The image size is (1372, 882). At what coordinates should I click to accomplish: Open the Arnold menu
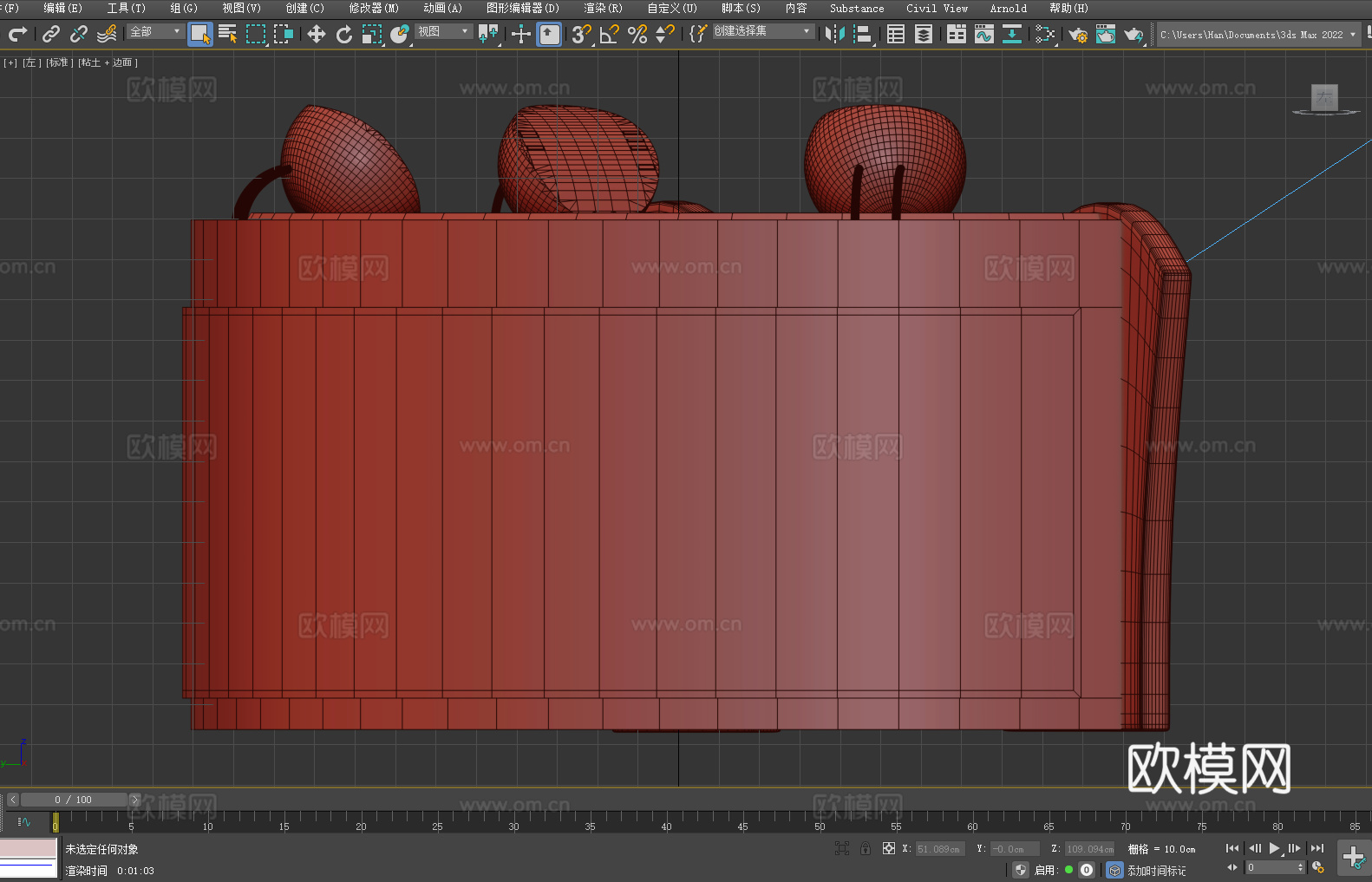(1008, 8)
